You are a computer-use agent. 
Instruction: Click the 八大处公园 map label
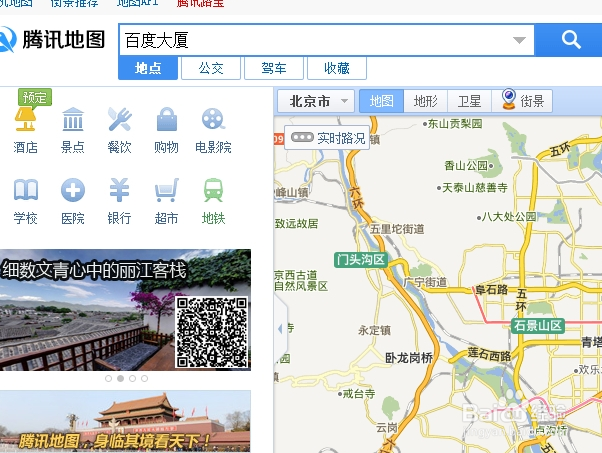(509, 217)
